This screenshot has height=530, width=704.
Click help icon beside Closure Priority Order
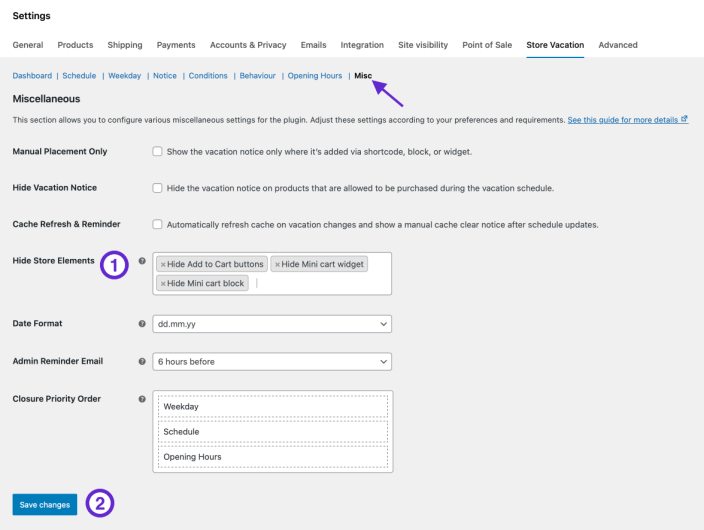[142, 399]
